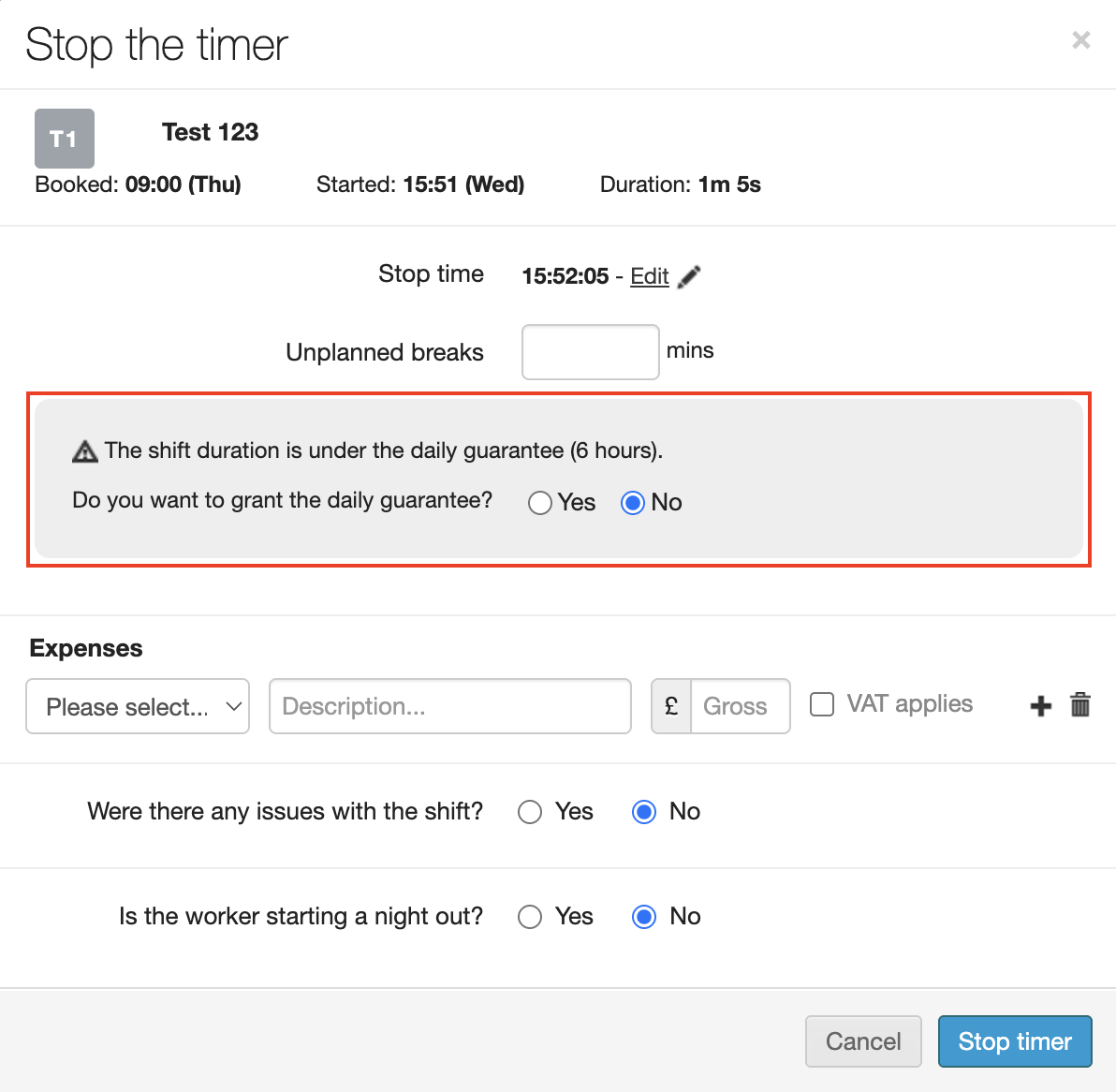
Task: Select No for granting daily guarantee
Action: click(633, 503)
